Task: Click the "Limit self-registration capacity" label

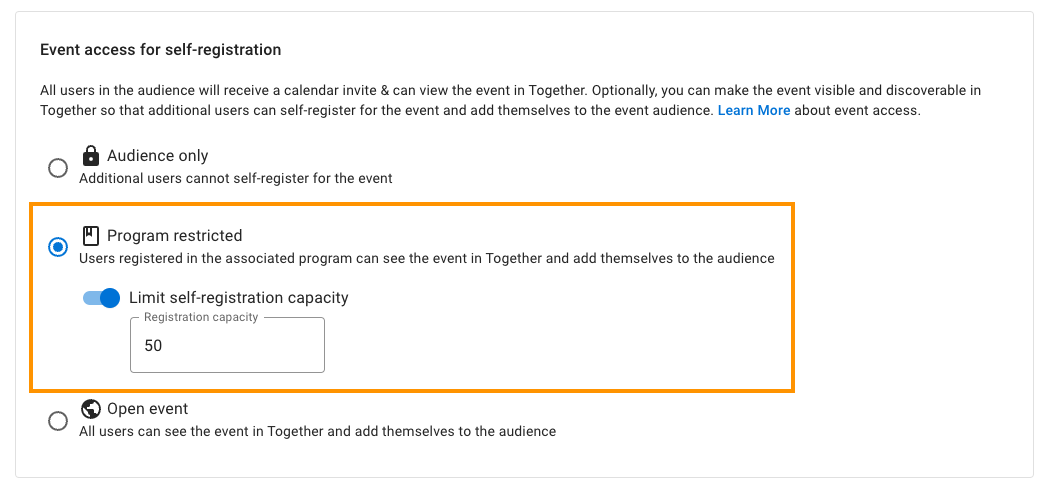Action: coord(239,297)
